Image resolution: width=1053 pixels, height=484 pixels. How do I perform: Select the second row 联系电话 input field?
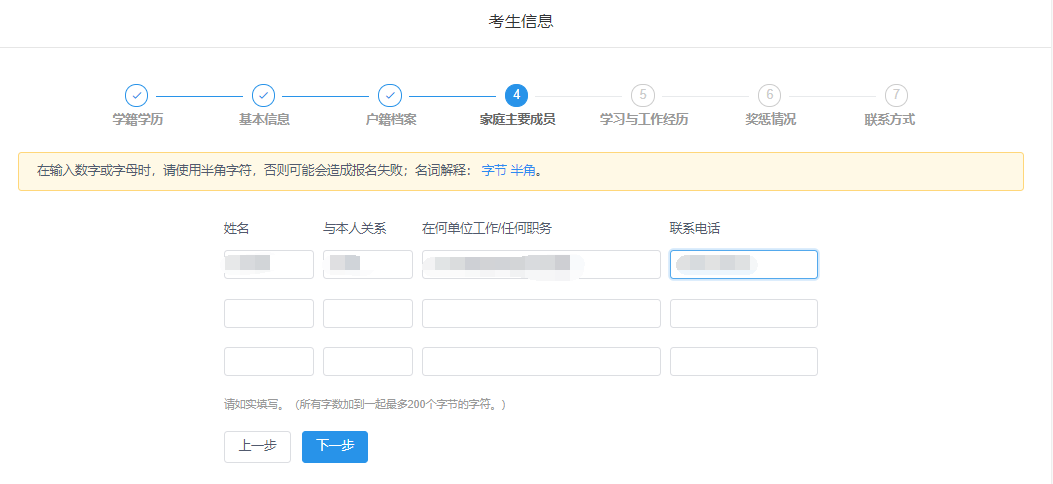(743, 313)
